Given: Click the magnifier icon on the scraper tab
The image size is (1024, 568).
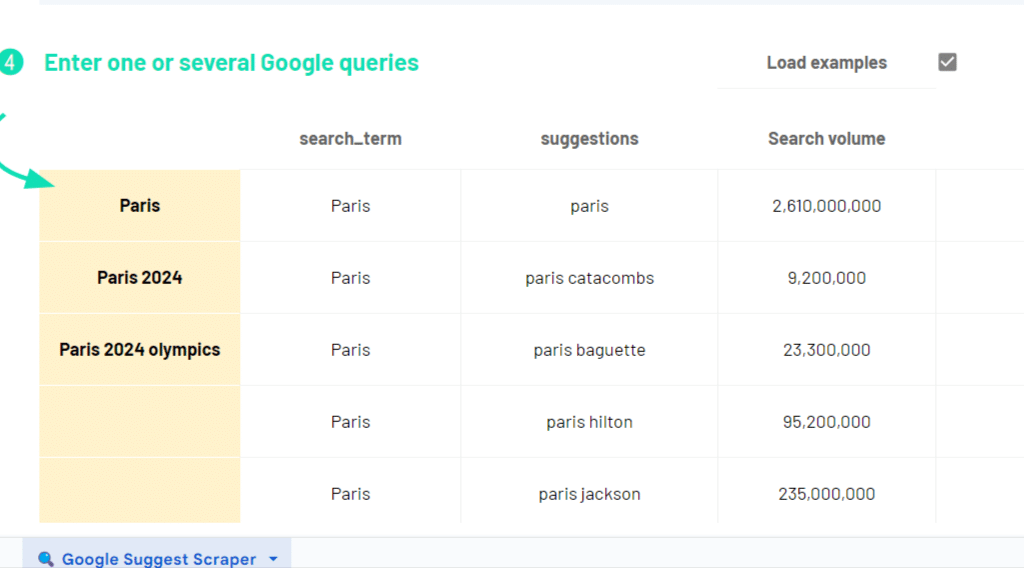Looking at the screenshot, I should pos(46,559).
